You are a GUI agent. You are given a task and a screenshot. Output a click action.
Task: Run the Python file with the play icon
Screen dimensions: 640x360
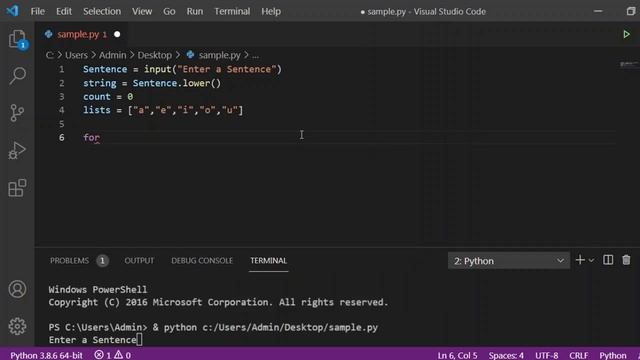point(626,34)
